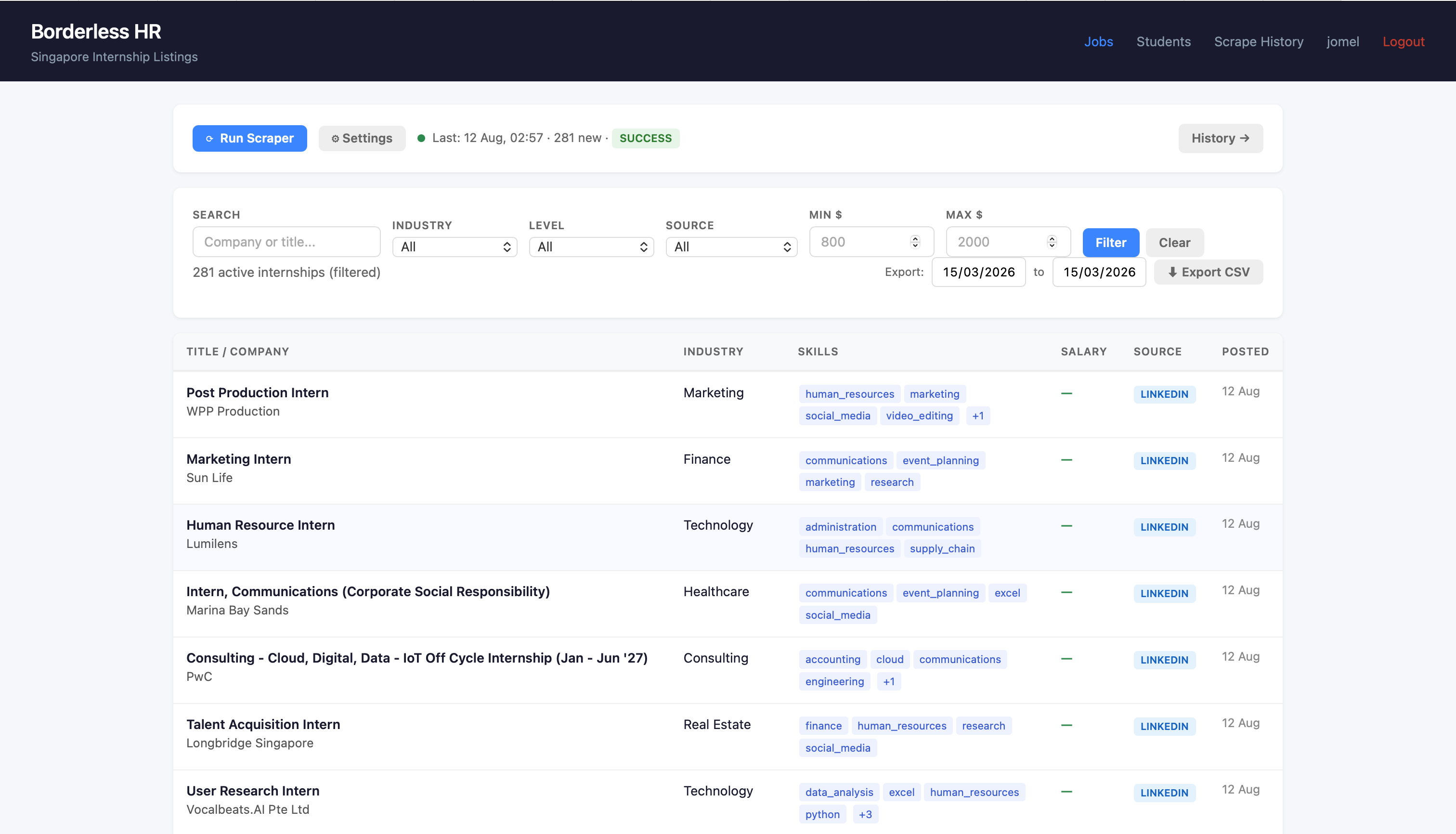Go to the Jobs nav tab
1456x834 pixels.
point(1098,41)
